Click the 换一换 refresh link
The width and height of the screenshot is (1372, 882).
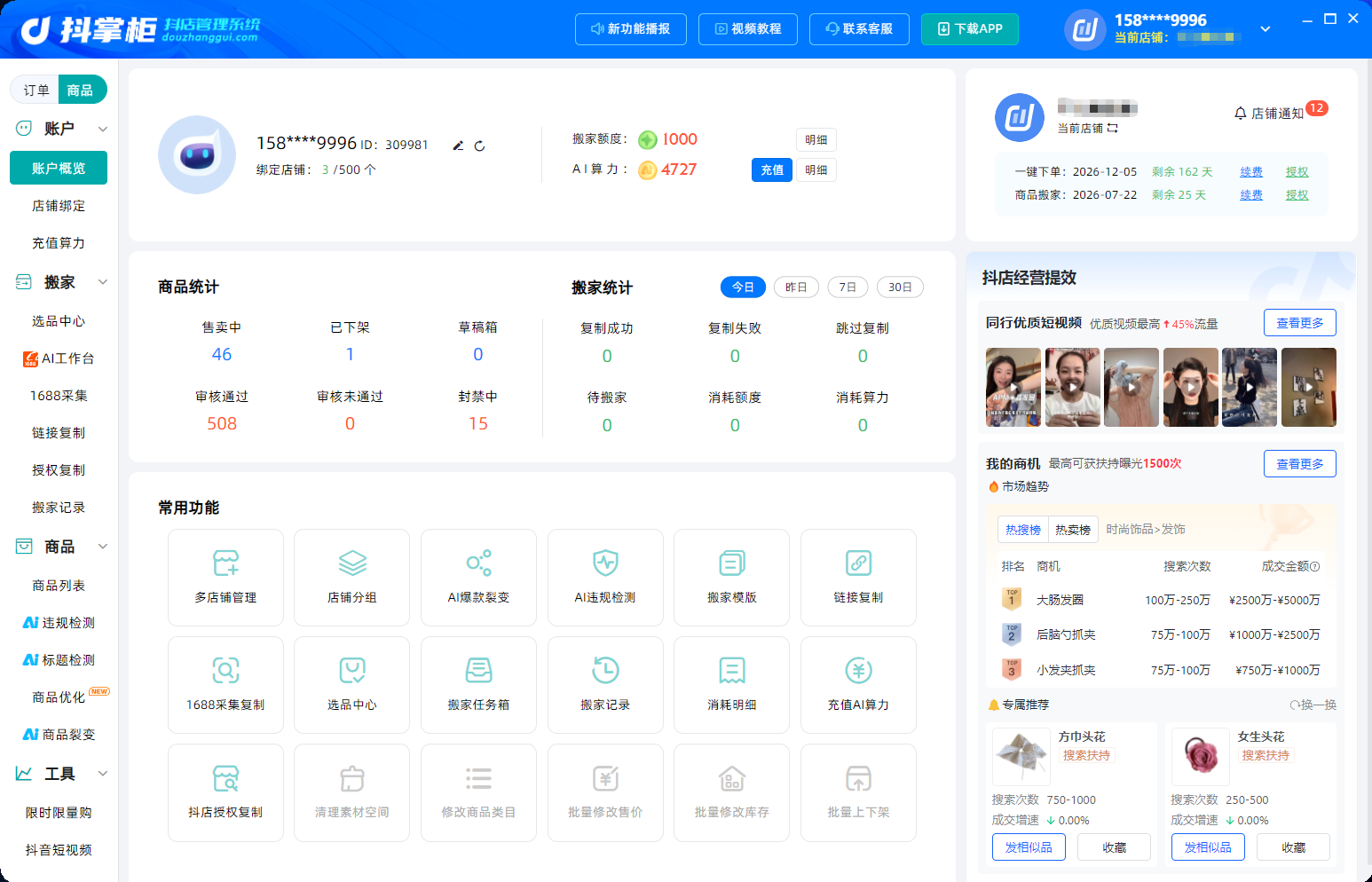[x=1313, y=705]
